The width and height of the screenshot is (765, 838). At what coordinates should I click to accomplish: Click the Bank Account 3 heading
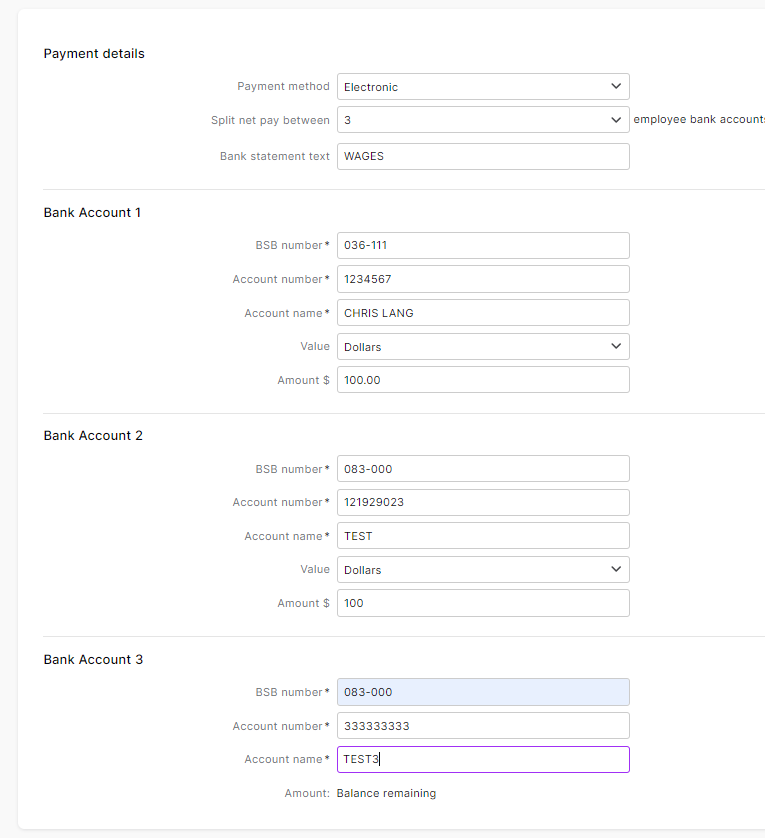click(x=93, y=660)
